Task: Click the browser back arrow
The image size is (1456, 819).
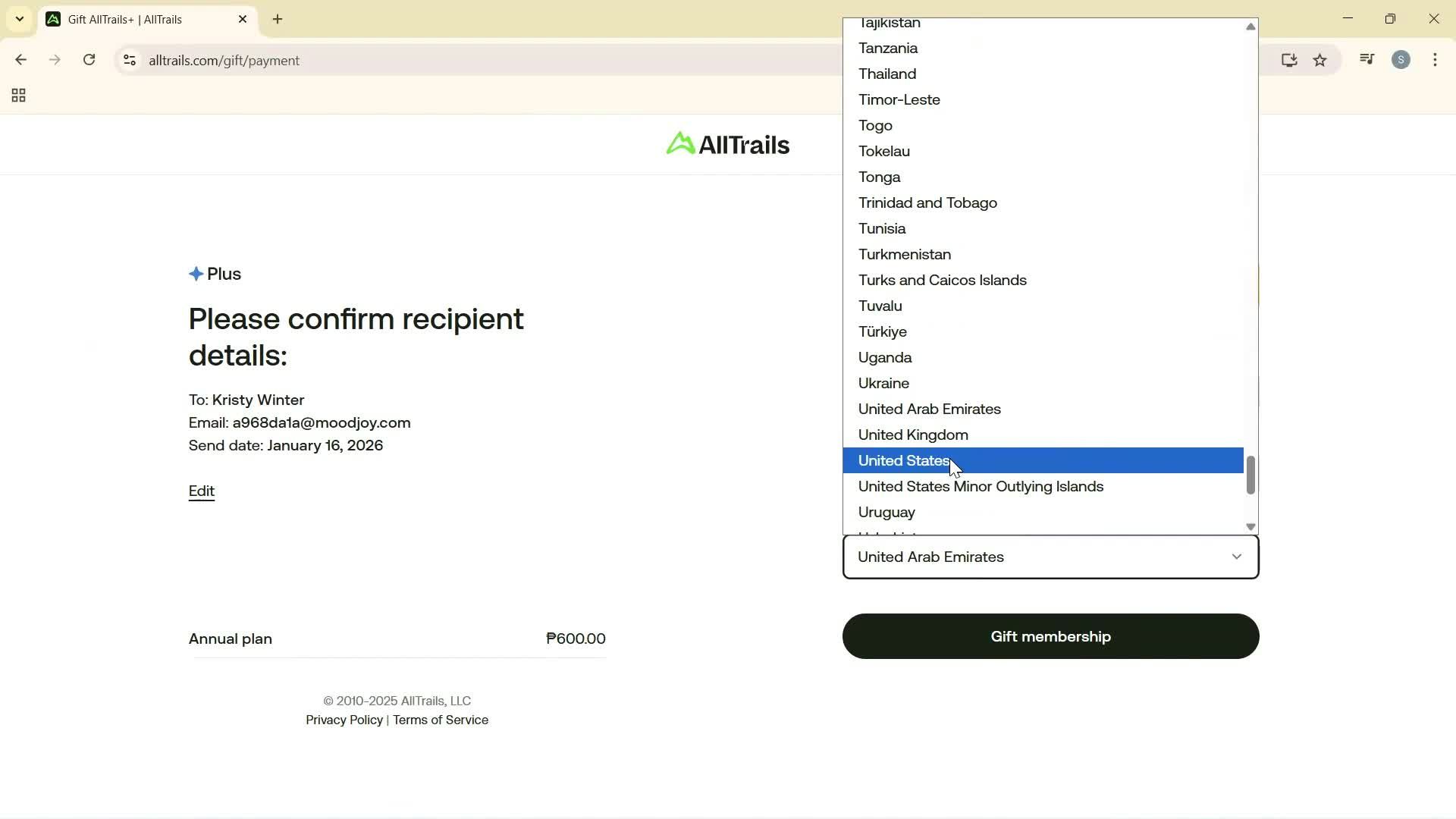Action: point(20,60)
